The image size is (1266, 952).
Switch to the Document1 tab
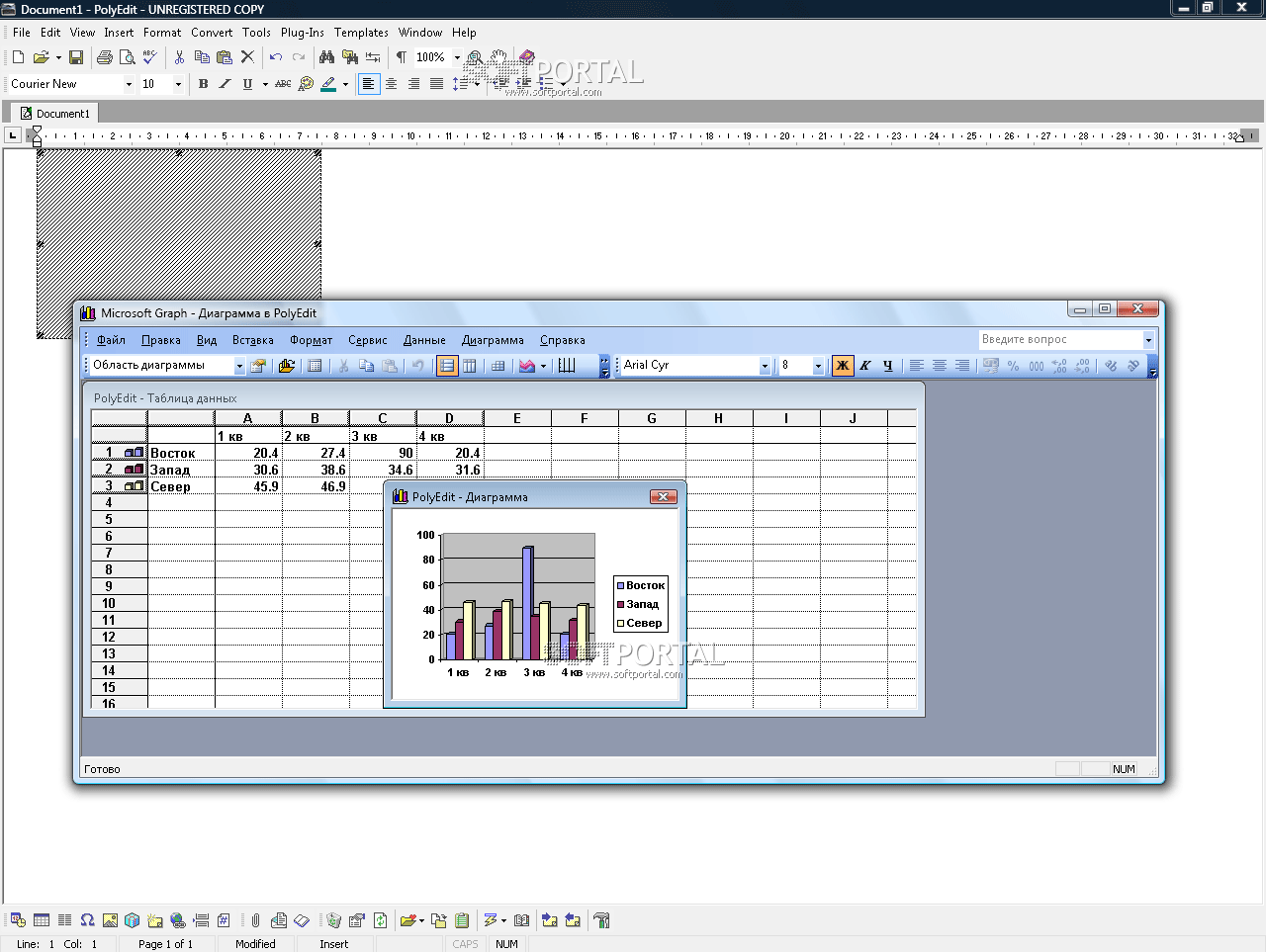point(54,114)
